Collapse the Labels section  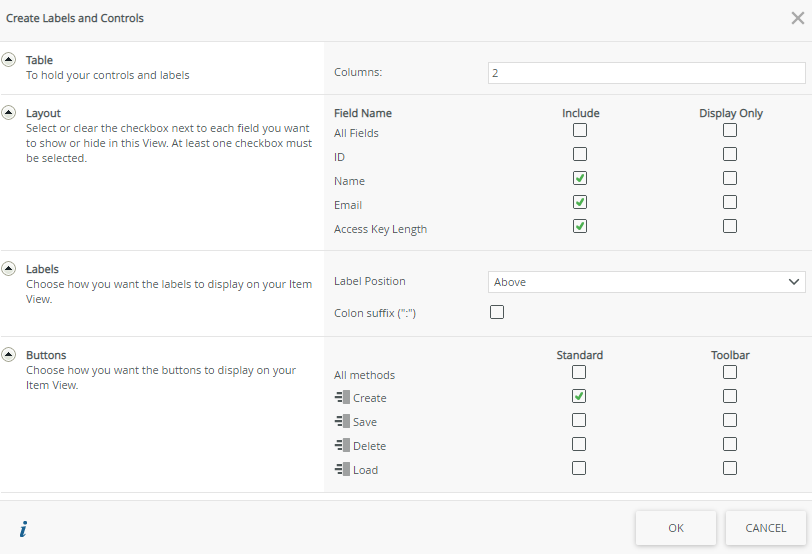tap(10, 269)
